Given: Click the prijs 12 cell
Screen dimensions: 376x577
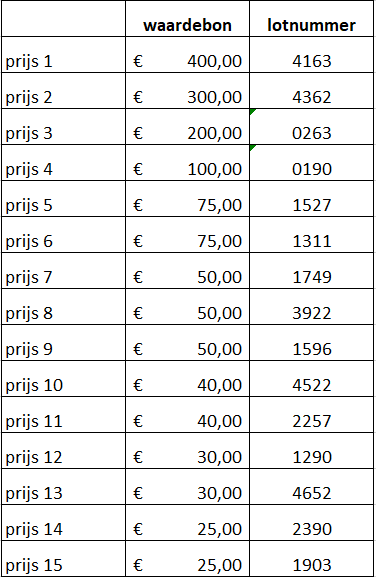Looking at the screenshot, I should click(63, 451).
